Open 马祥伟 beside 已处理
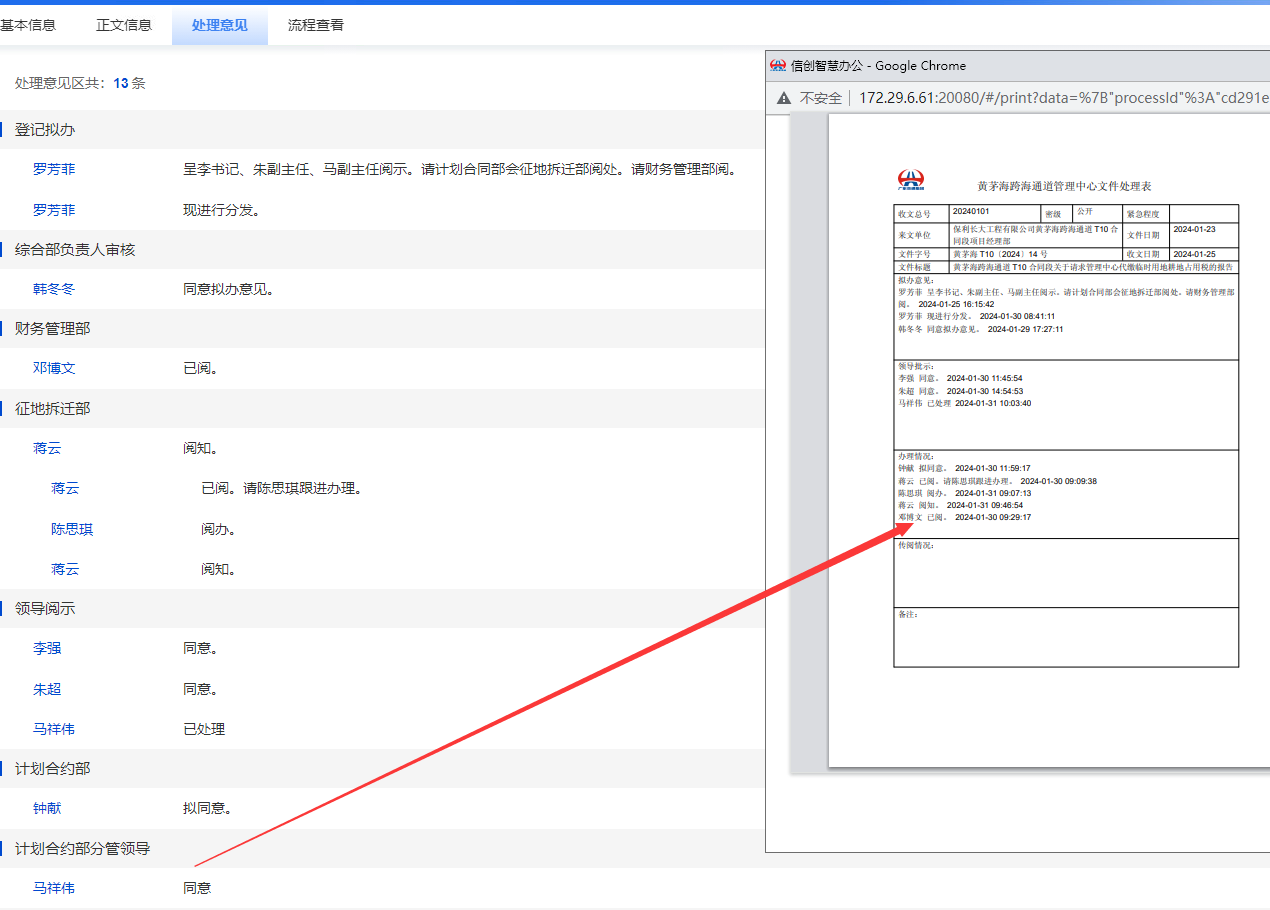The width and height of the screenshot is (1270, 910). pos(54,729)
